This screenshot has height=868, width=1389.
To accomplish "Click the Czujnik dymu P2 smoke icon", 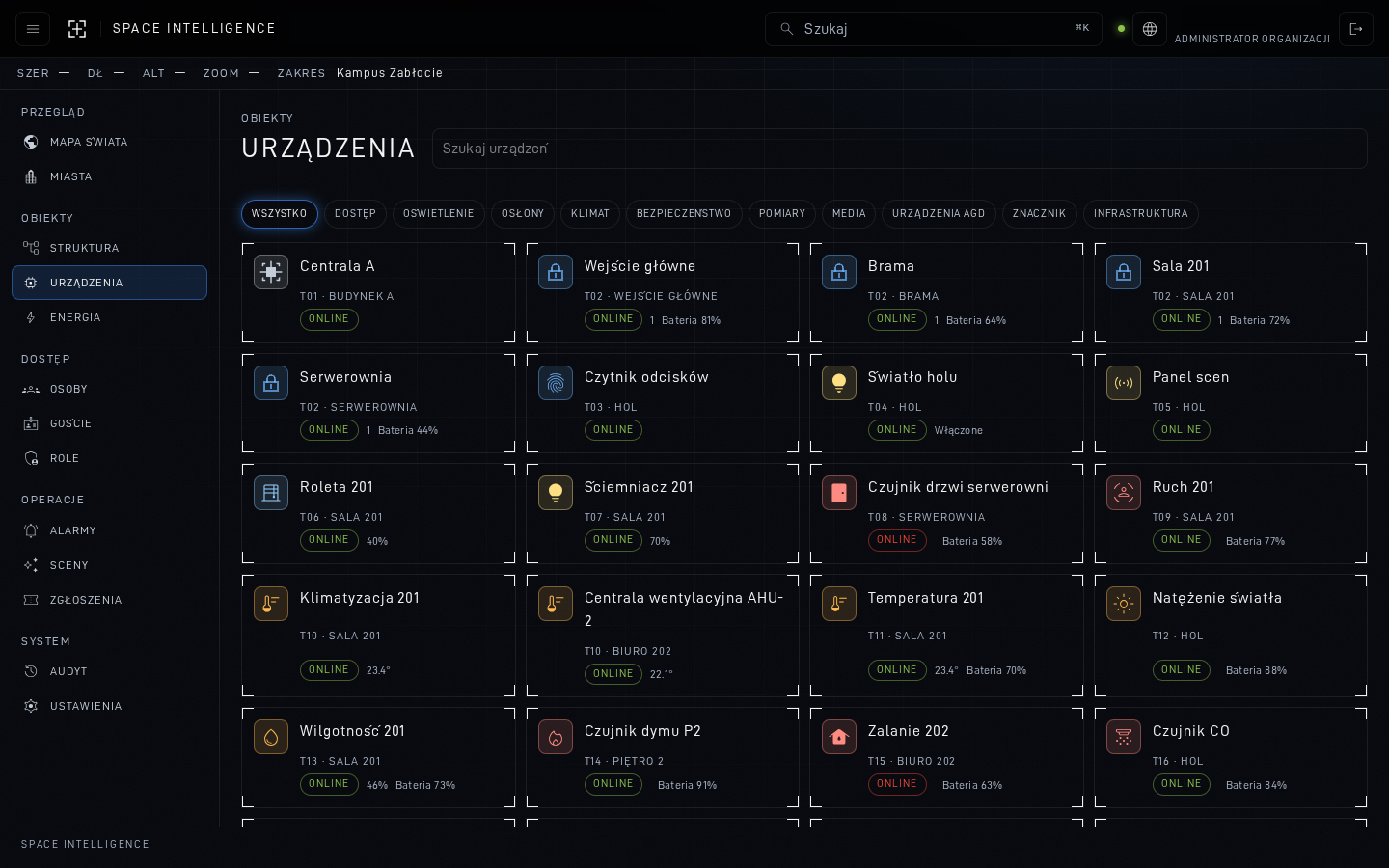I will 556,737.
